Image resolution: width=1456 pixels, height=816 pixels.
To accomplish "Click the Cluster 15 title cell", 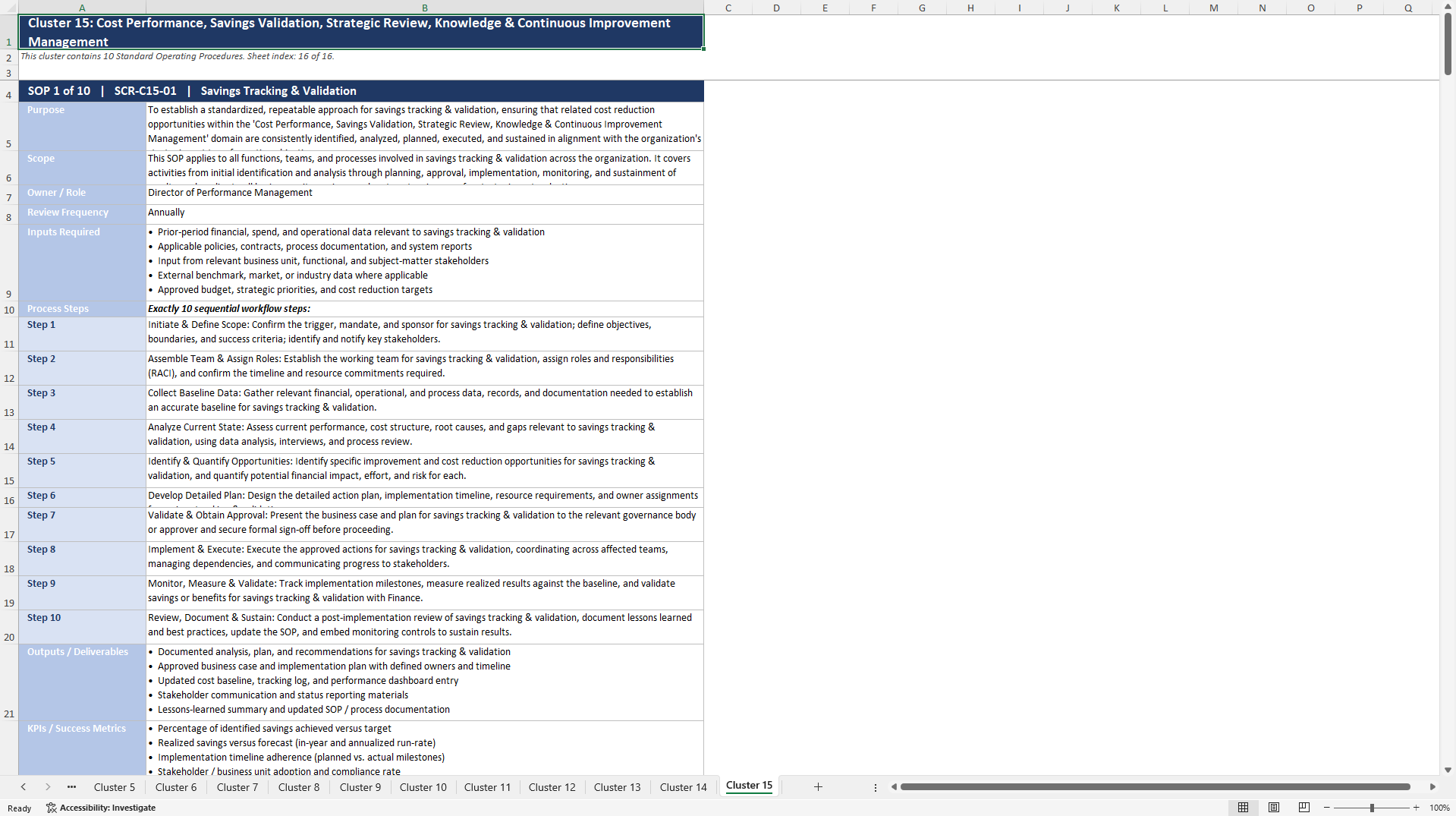I will [x=361, y=32].
